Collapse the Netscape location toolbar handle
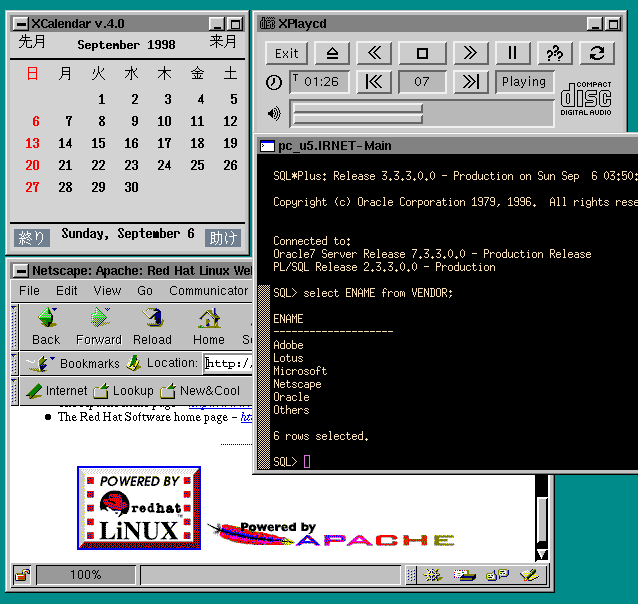The height and width of the screenshot is (604, 638). coord(14,363)
